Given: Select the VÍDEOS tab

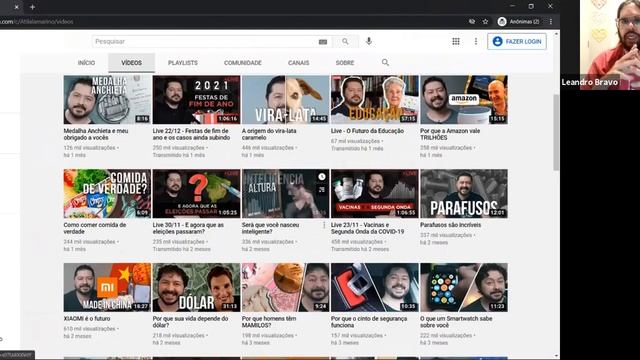Looking at the screenshot, I should [131, 63].
